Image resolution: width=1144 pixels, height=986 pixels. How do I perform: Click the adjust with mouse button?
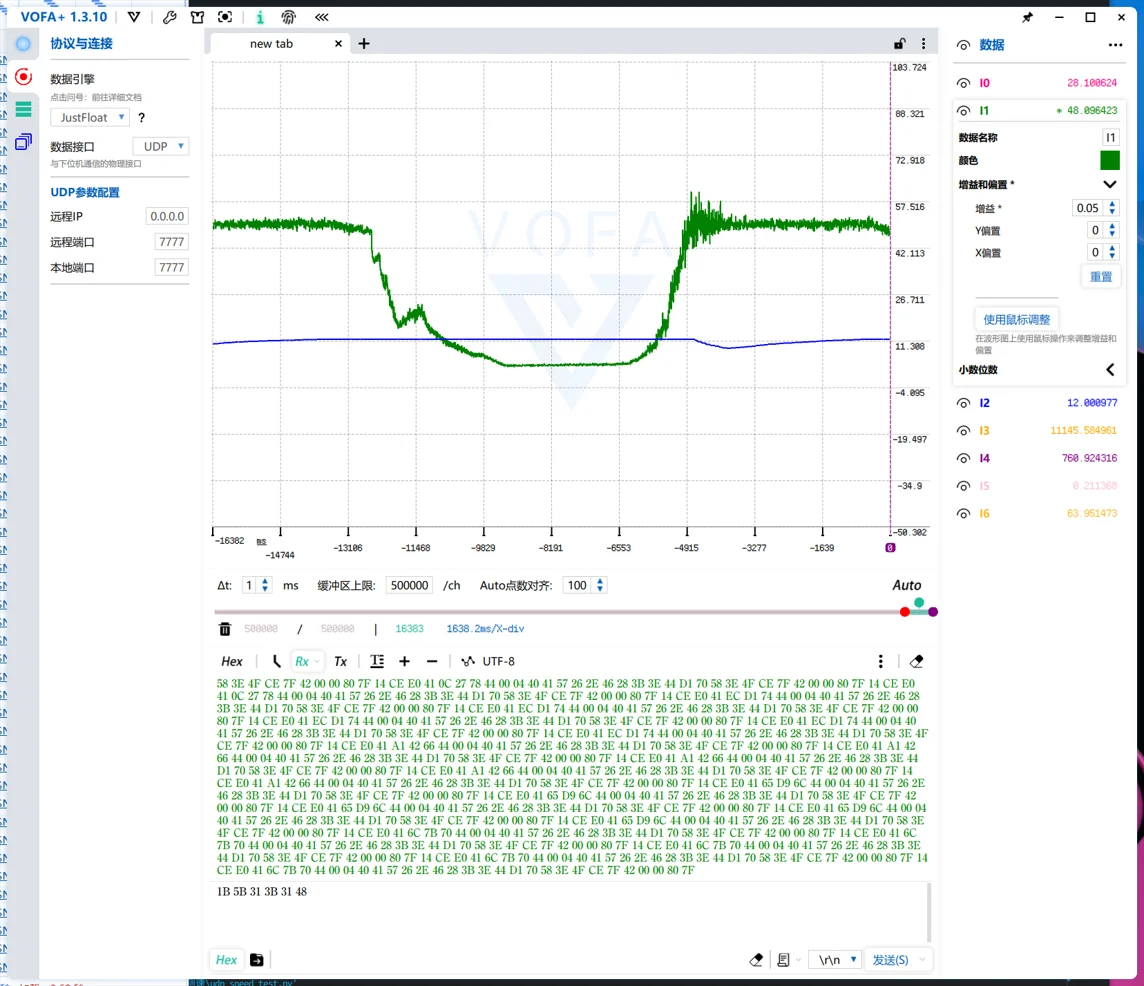click(1017, 320)
